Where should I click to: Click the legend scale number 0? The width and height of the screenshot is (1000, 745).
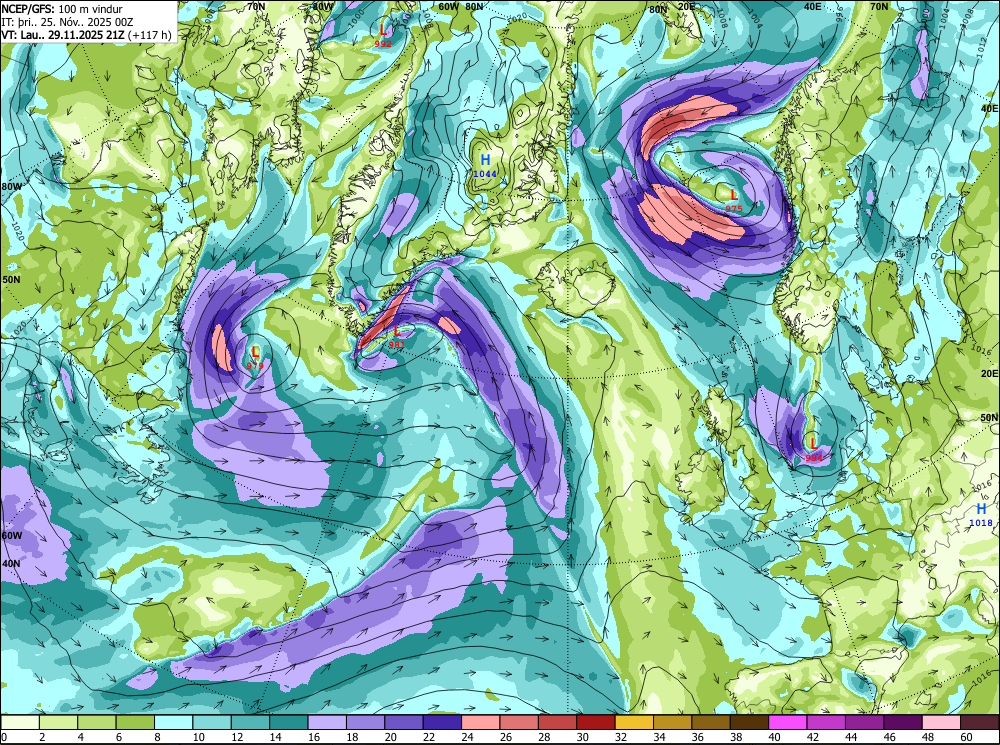[x=4, y=737]
